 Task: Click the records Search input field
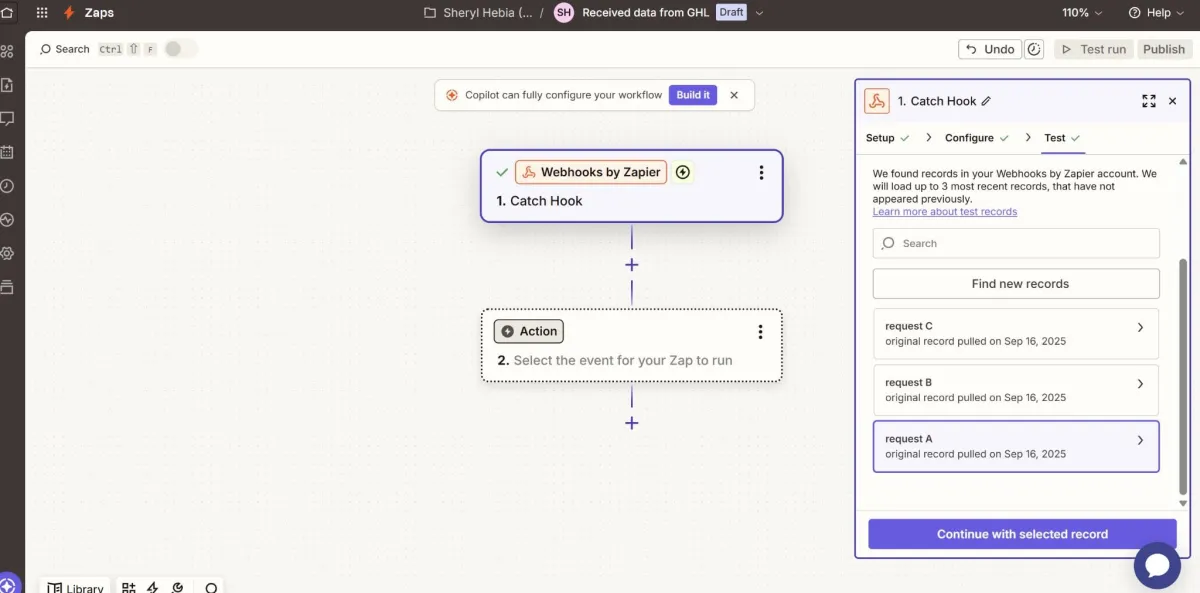pyautogui.click(x=1016, y=243)
